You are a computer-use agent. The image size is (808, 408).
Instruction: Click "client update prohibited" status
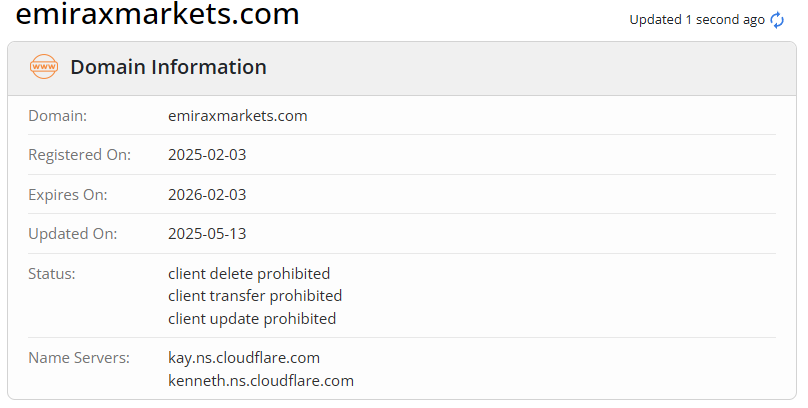252,319
